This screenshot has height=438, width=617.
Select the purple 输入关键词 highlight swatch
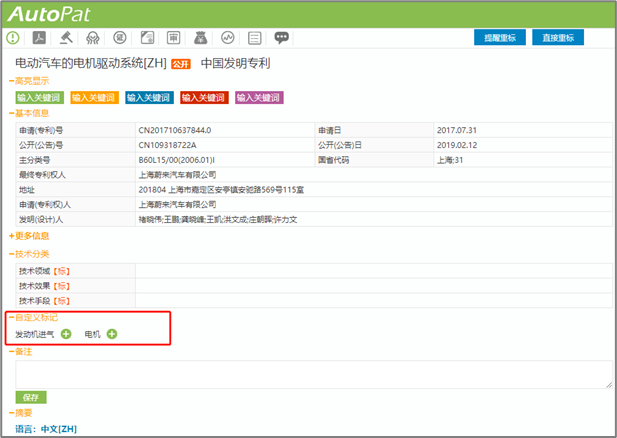[x=259, y=98]
